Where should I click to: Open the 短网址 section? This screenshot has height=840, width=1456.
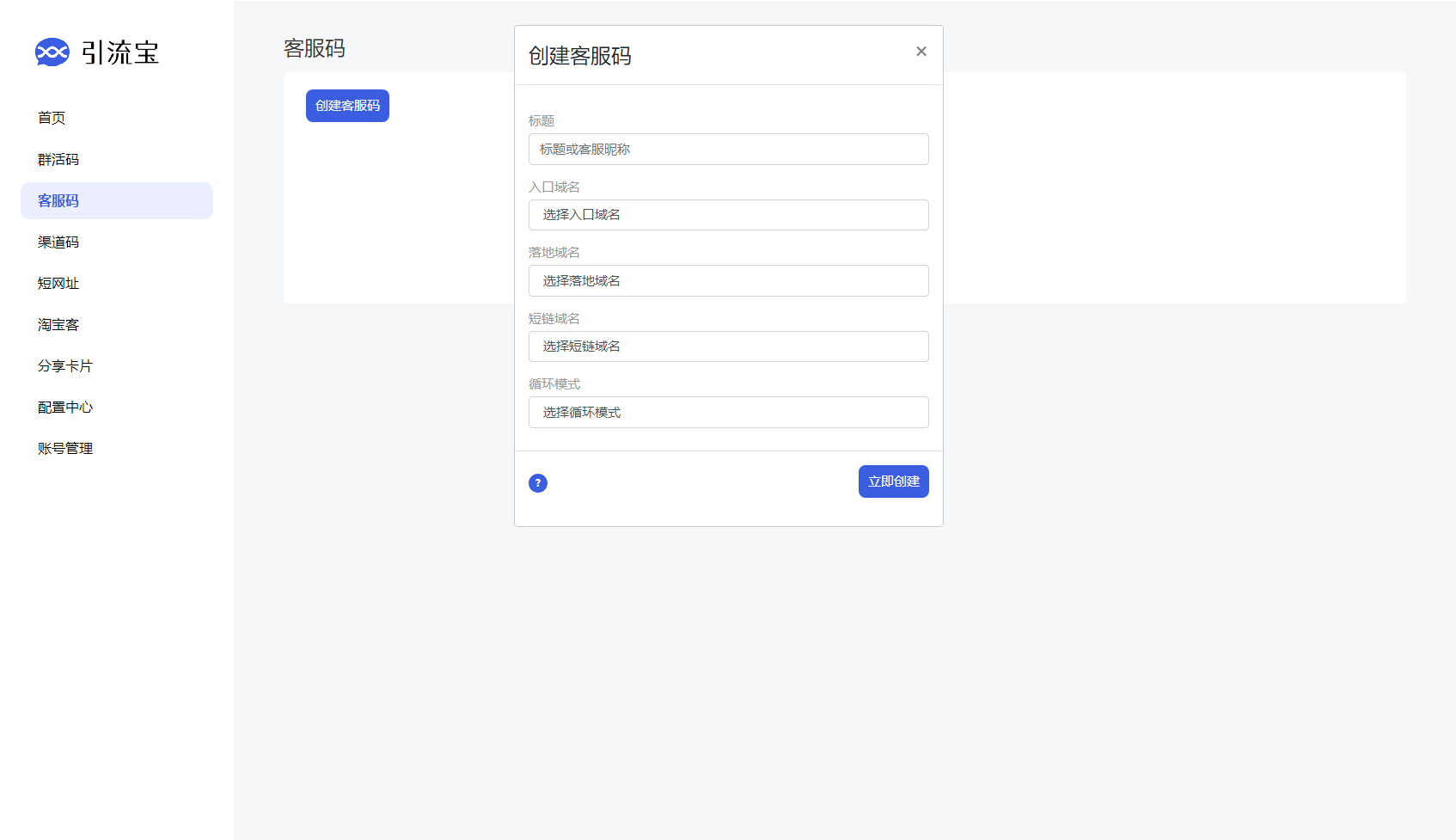(x=57, y=283)
